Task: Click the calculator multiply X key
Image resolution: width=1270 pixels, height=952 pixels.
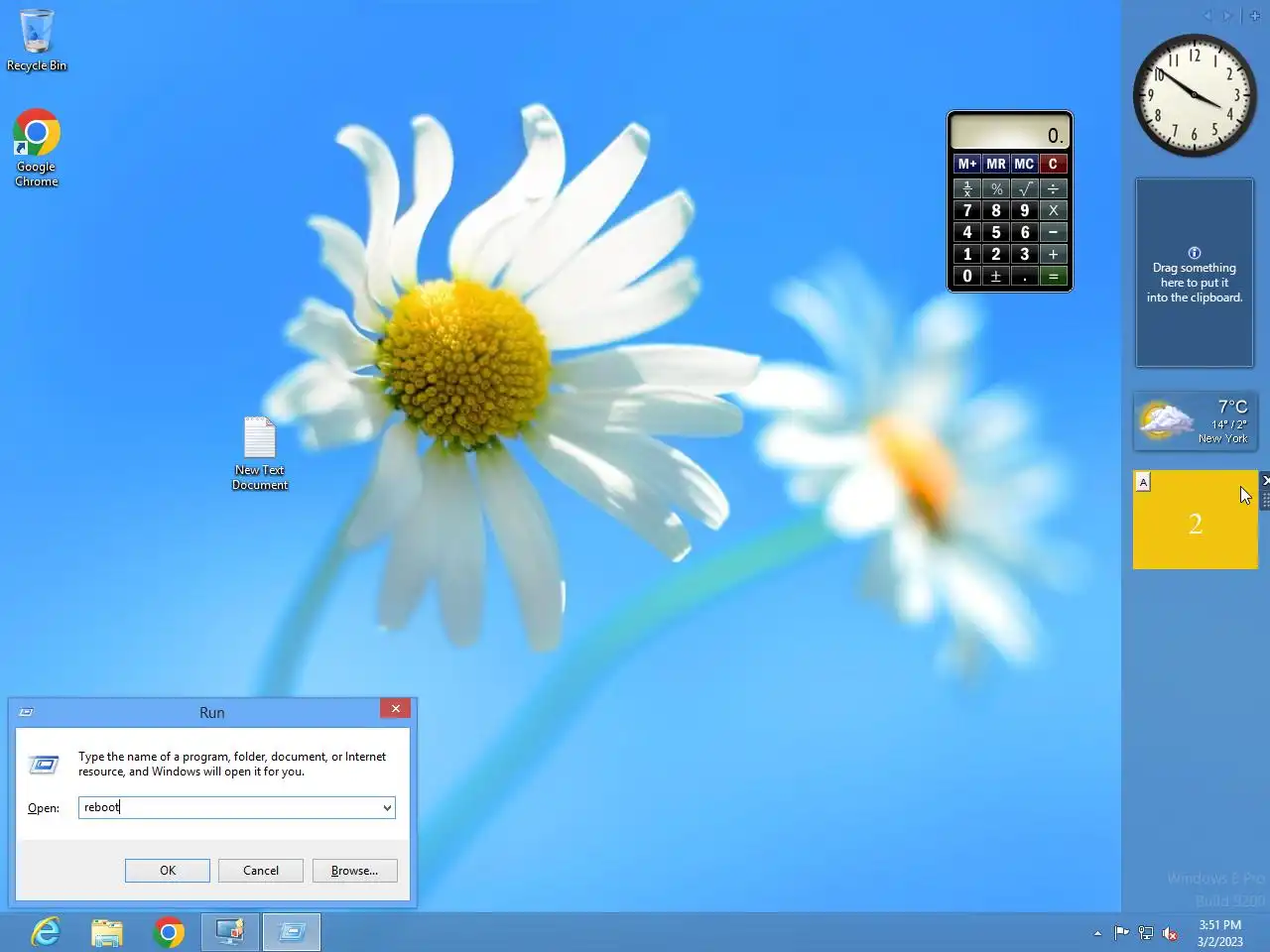Action: (1053, 210)
